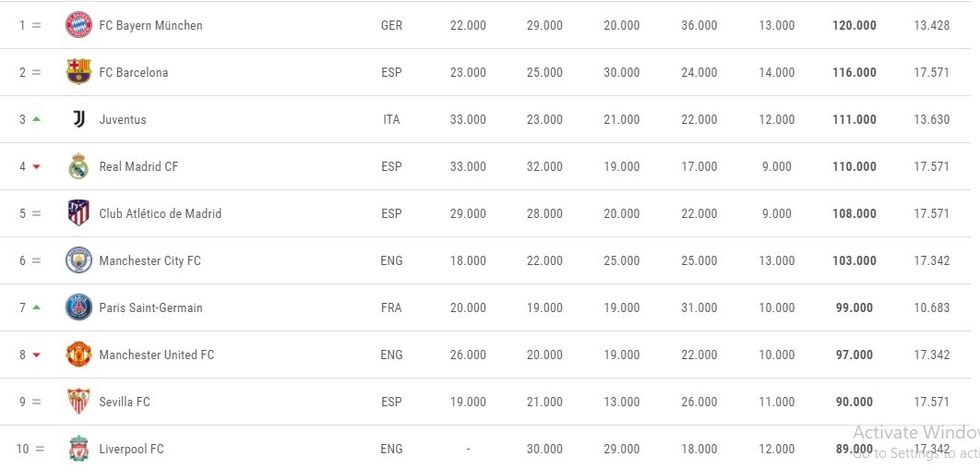The width and height of the screenshot is (980, 471).
Task: Click the Juventus club logo
Action: (x=78, y=119)
